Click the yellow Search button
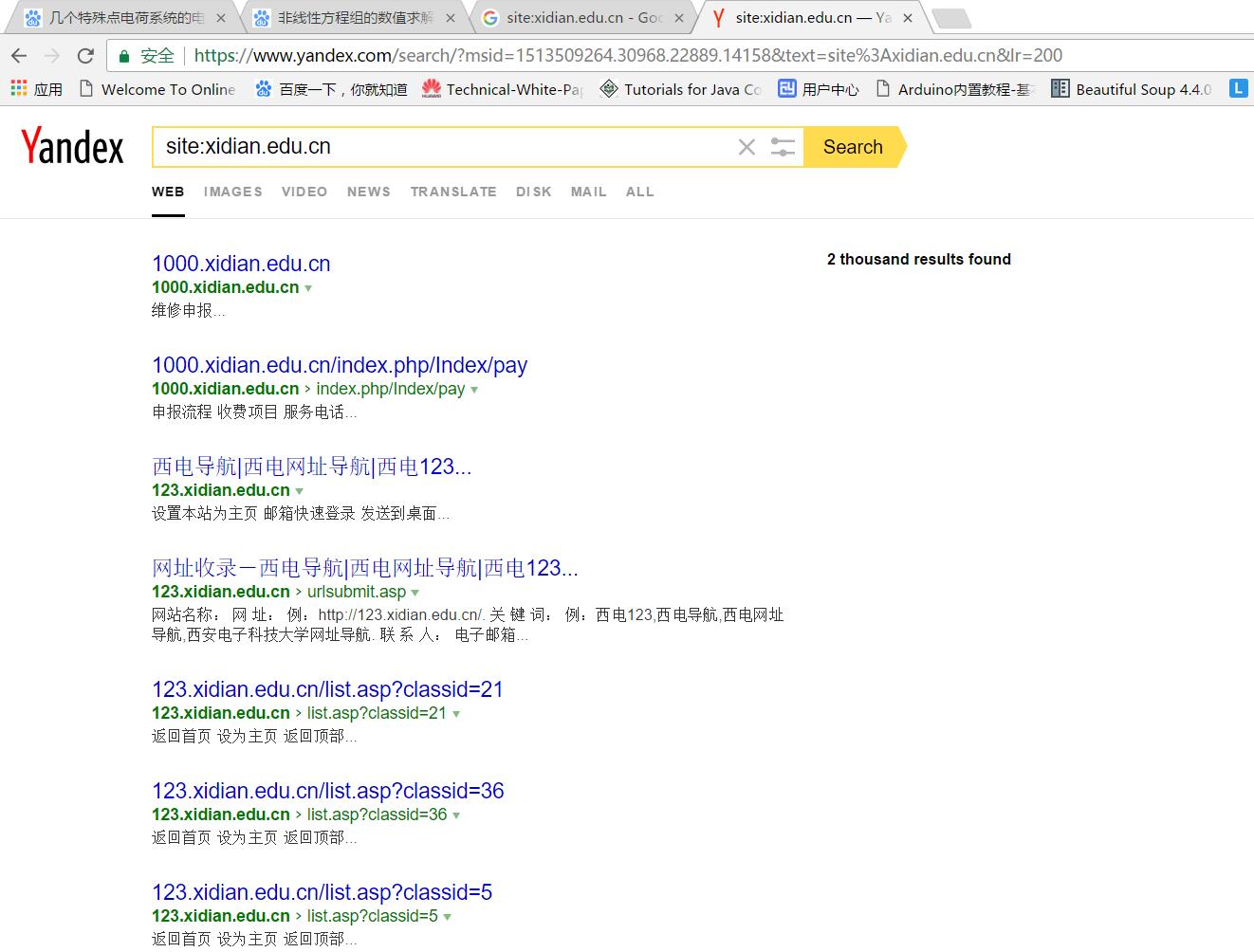Image resolution: width=1254 pixels, height=952 pixels. [x=854, y=147]
